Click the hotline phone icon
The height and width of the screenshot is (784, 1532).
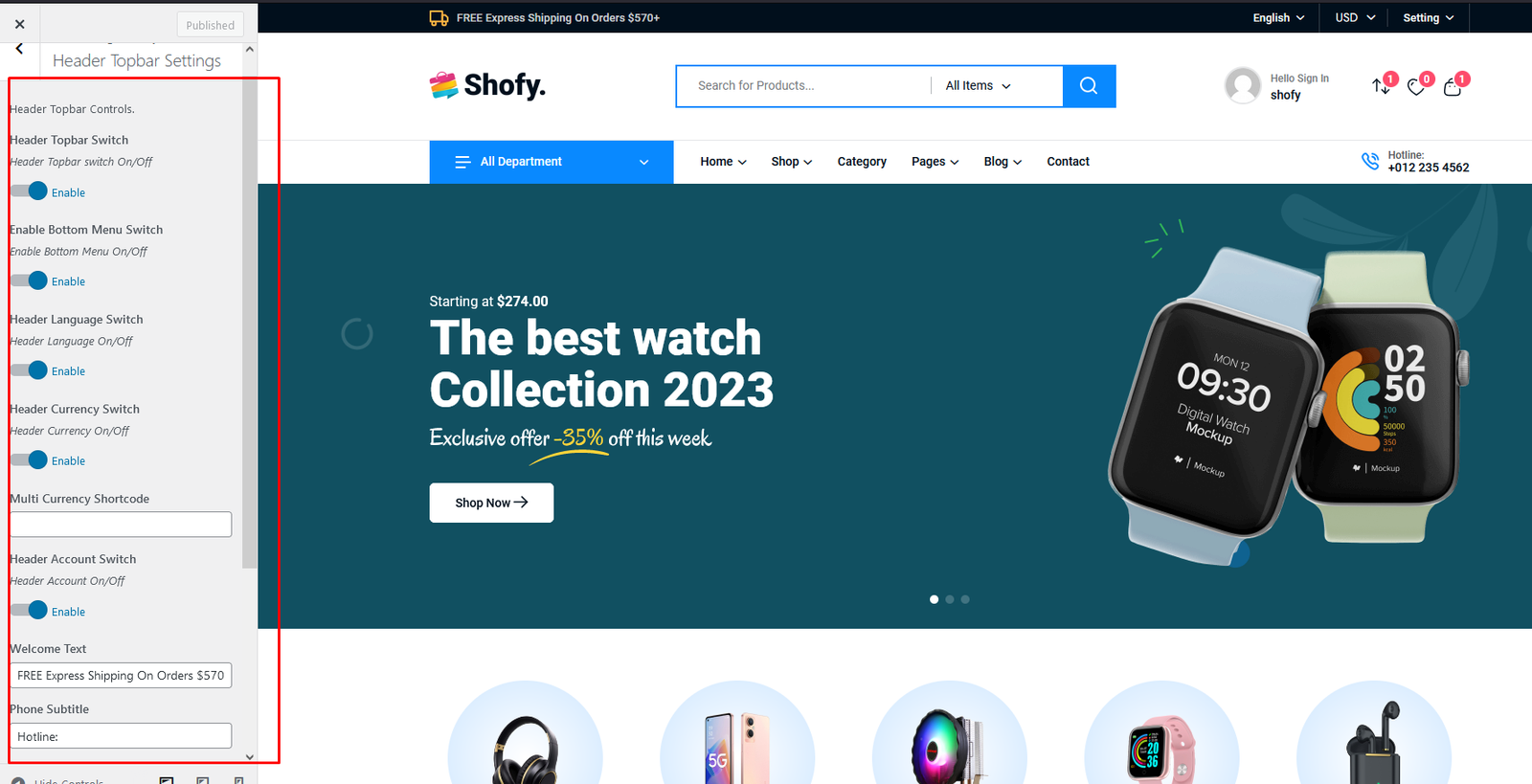pyautogui.click(x=1370, y=161)
